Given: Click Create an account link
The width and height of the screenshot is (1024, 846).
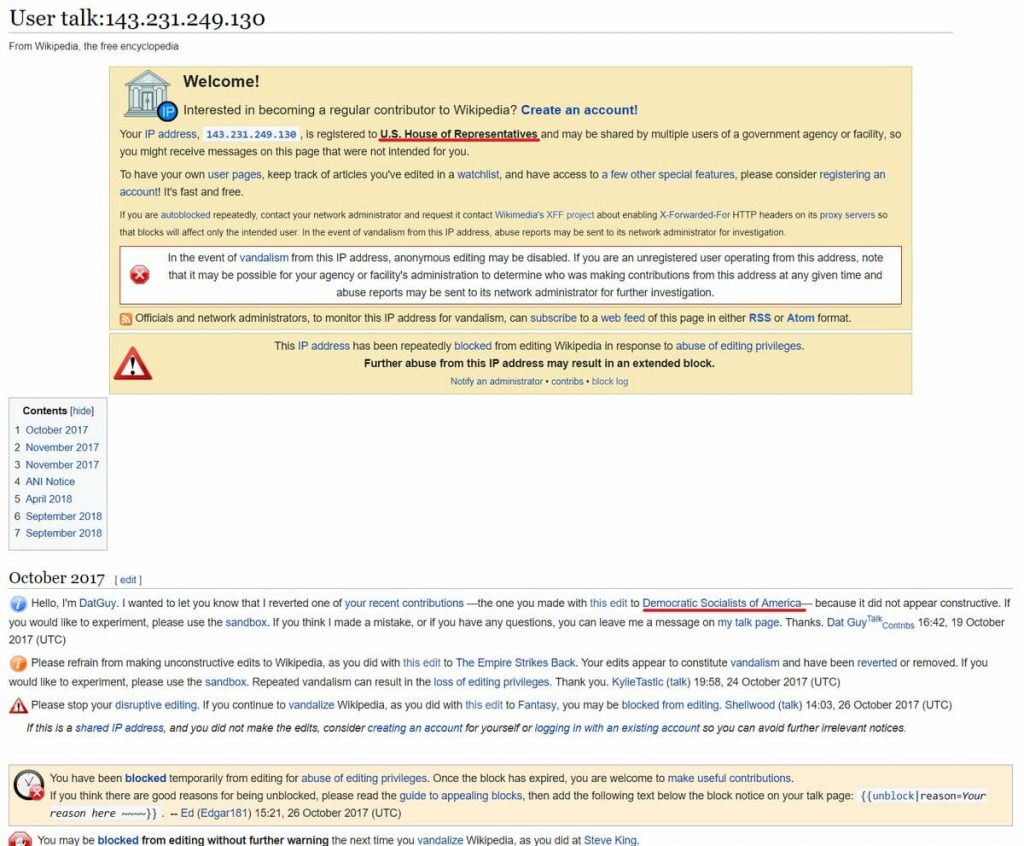Looking at the screenshot, I should (579, 110).
